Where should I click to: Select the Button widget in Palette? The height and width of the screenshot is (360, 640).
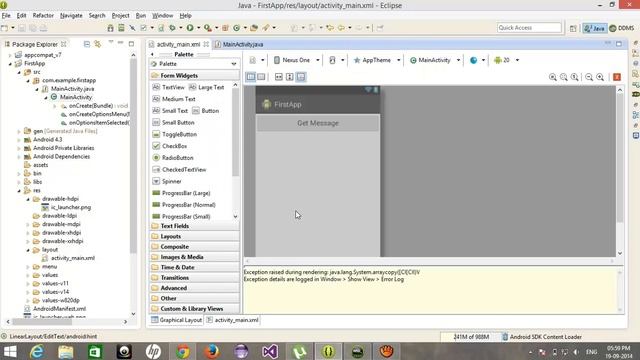[x=206, y=111]
